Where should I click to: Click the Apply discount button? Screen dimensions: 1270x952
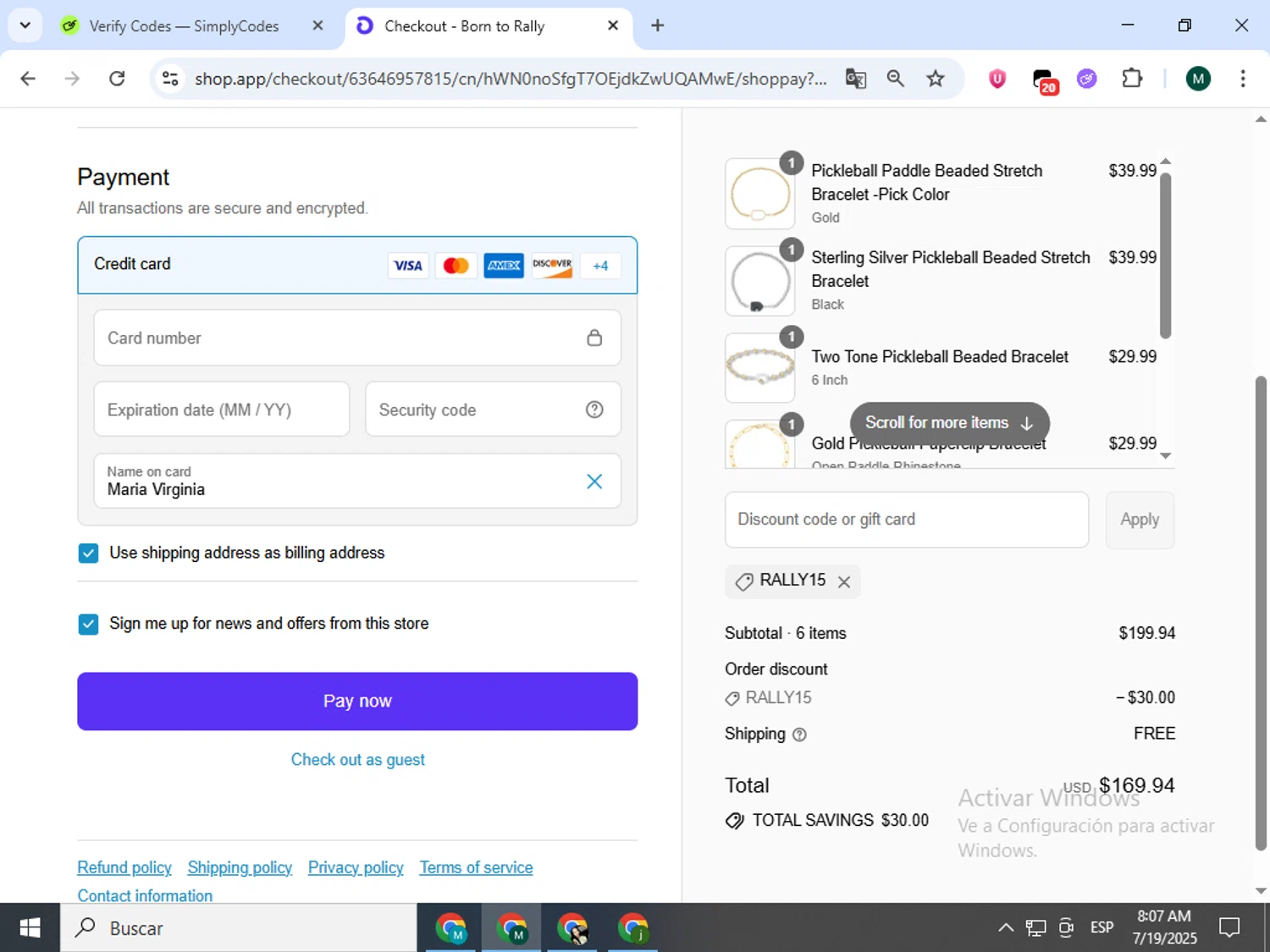point(1140,520)
